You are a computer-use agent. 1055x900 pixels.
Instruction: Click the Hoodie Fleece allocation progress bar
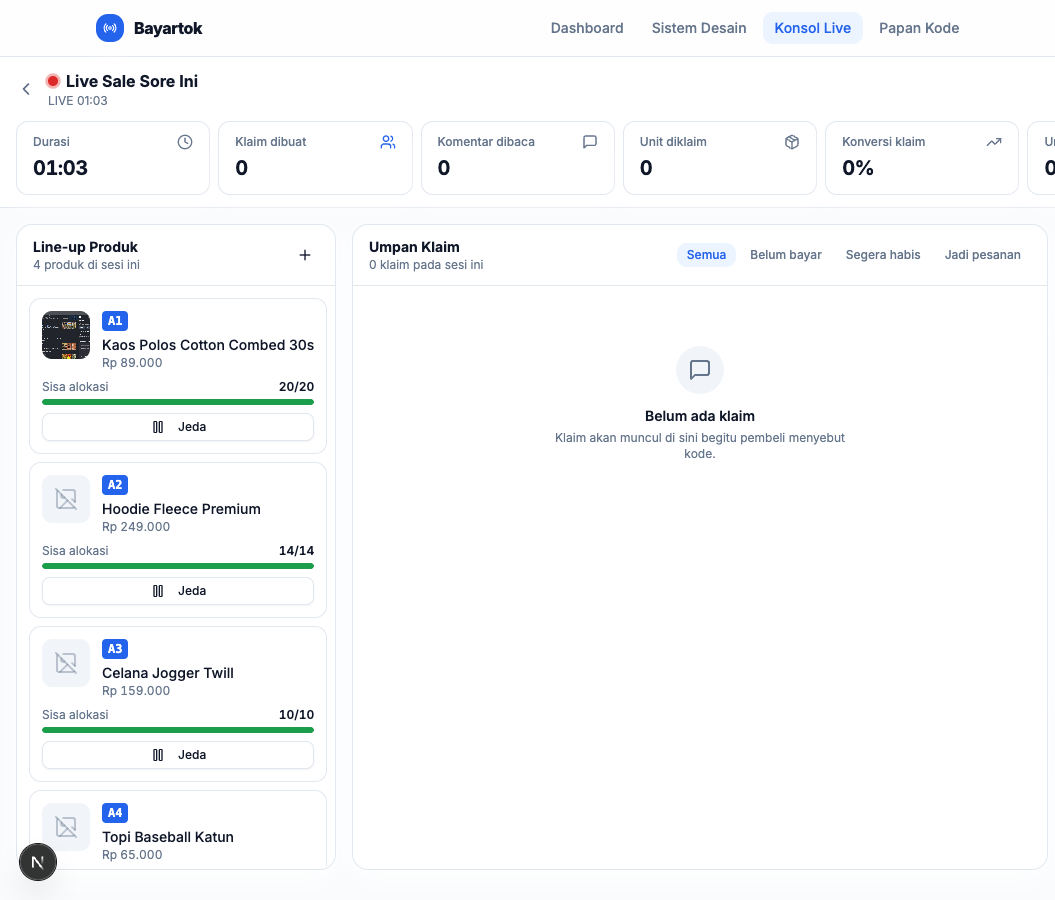(x=178, y=566)
